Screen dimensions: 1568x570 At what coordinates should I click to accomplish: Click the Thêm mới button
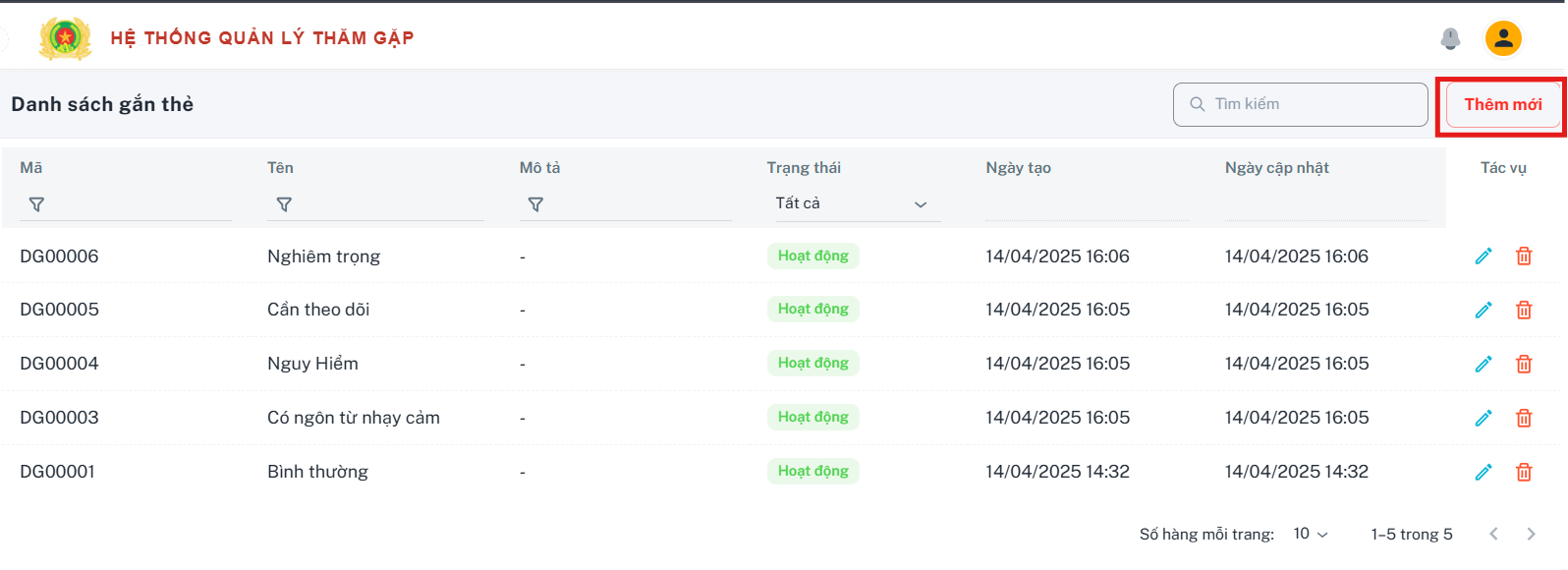click(1503, 104)
